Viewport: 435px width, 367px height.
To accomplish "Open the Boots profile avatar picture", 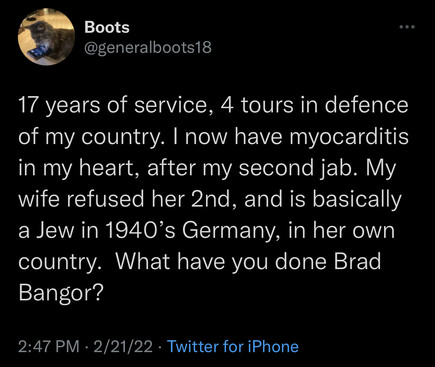I will pos(46,37).
